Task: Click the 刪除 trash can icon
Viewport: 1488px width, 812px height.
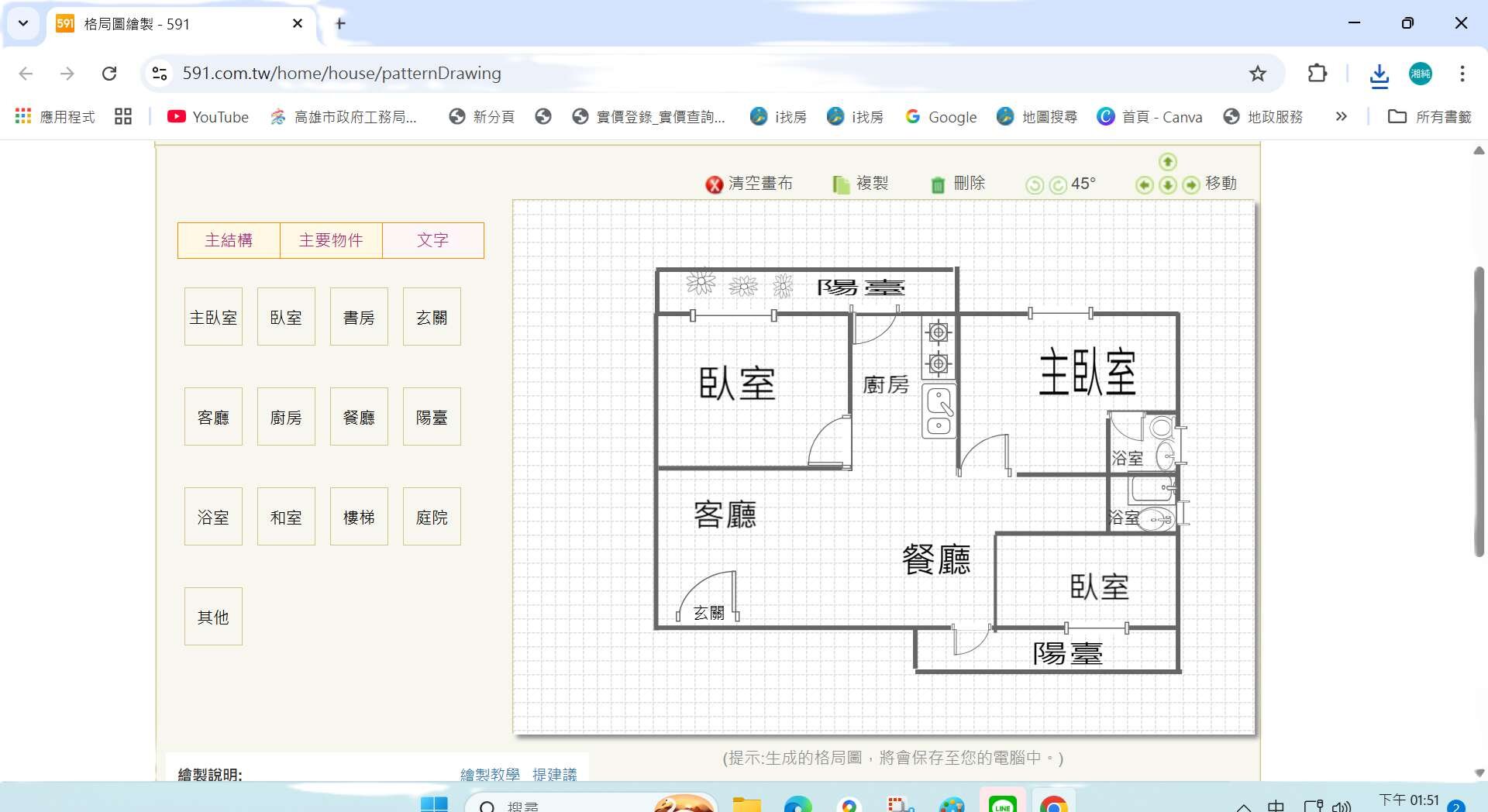Action: tap(938, 184)
